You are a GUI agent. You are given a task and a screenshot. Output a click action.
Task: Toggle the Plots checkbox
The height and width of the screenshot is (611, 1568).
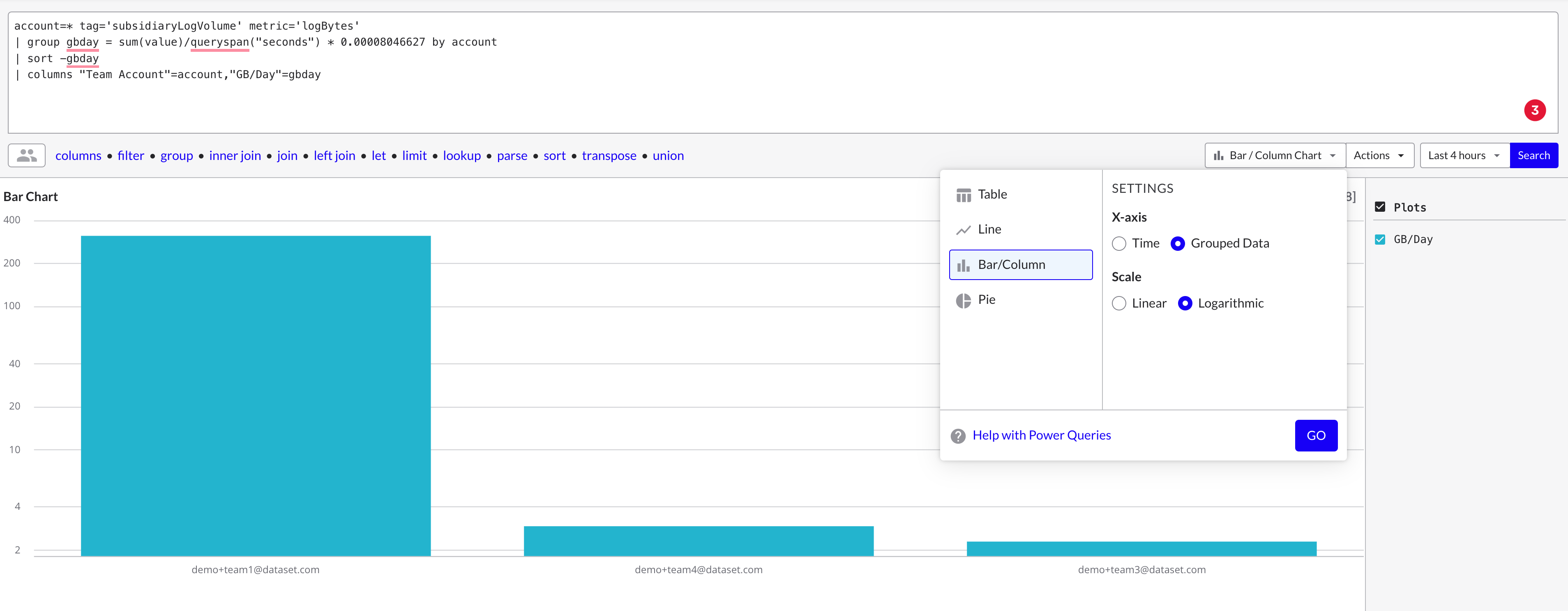[x=1380, y=207]
